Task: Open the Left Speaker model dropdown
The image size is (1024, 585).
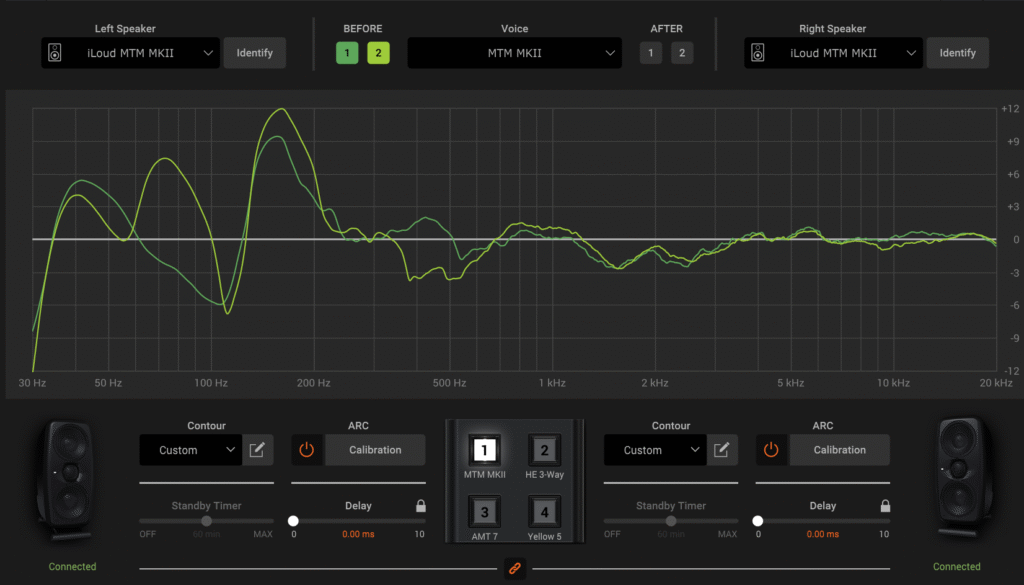Action: click(131, 53)
